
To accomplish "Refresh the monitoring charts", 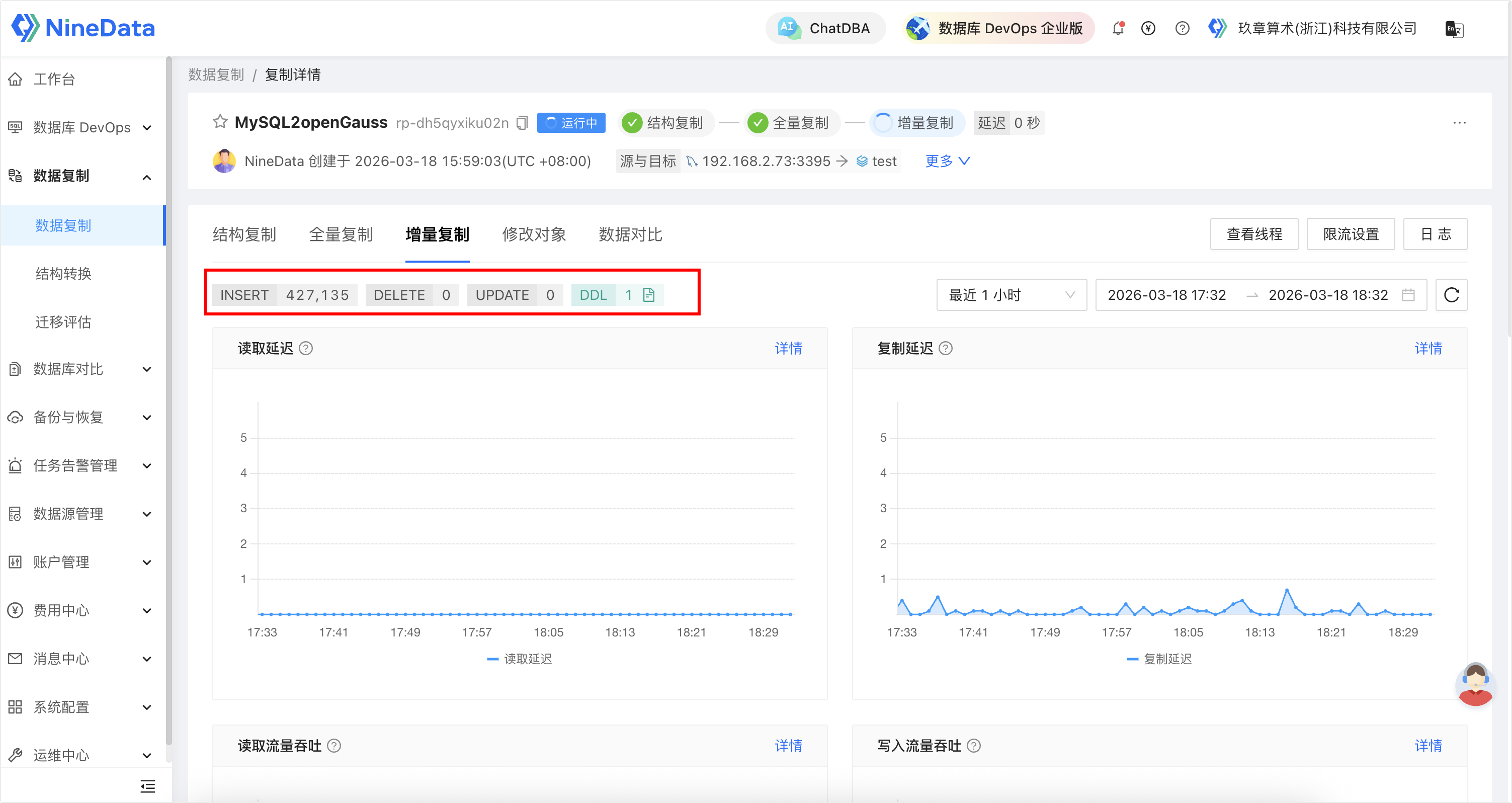I will click(1451, 295).
